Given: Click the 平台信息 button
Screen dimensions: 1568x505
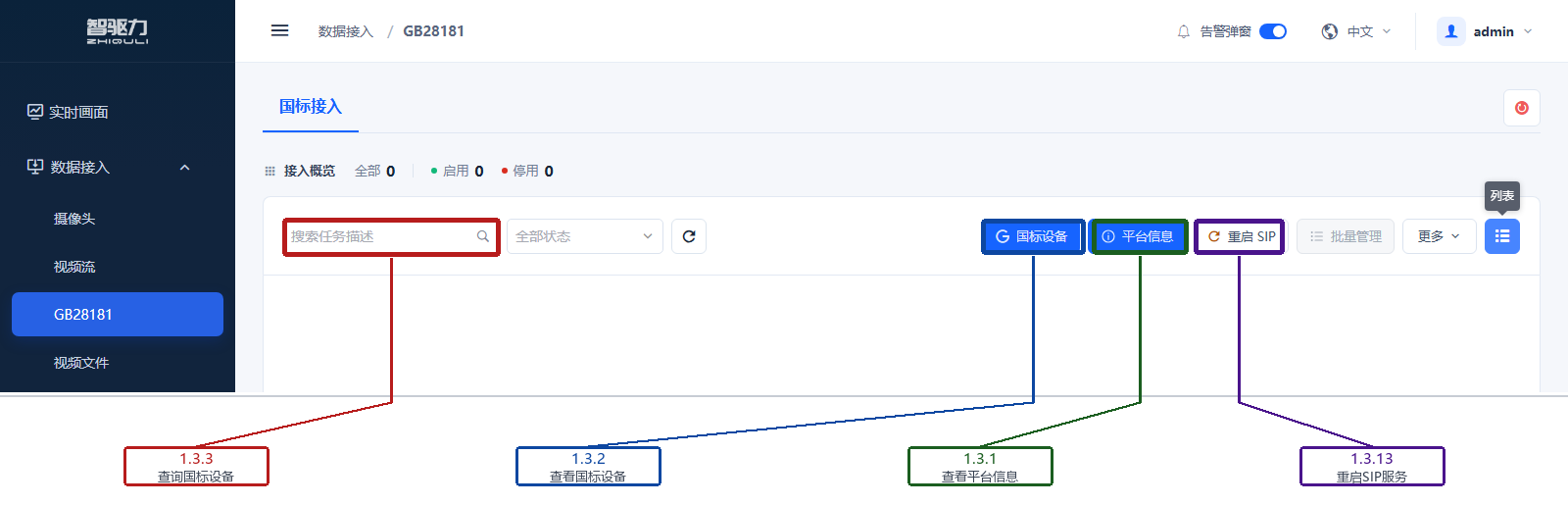Looking at the screenshot, I should pos(1138,236).
